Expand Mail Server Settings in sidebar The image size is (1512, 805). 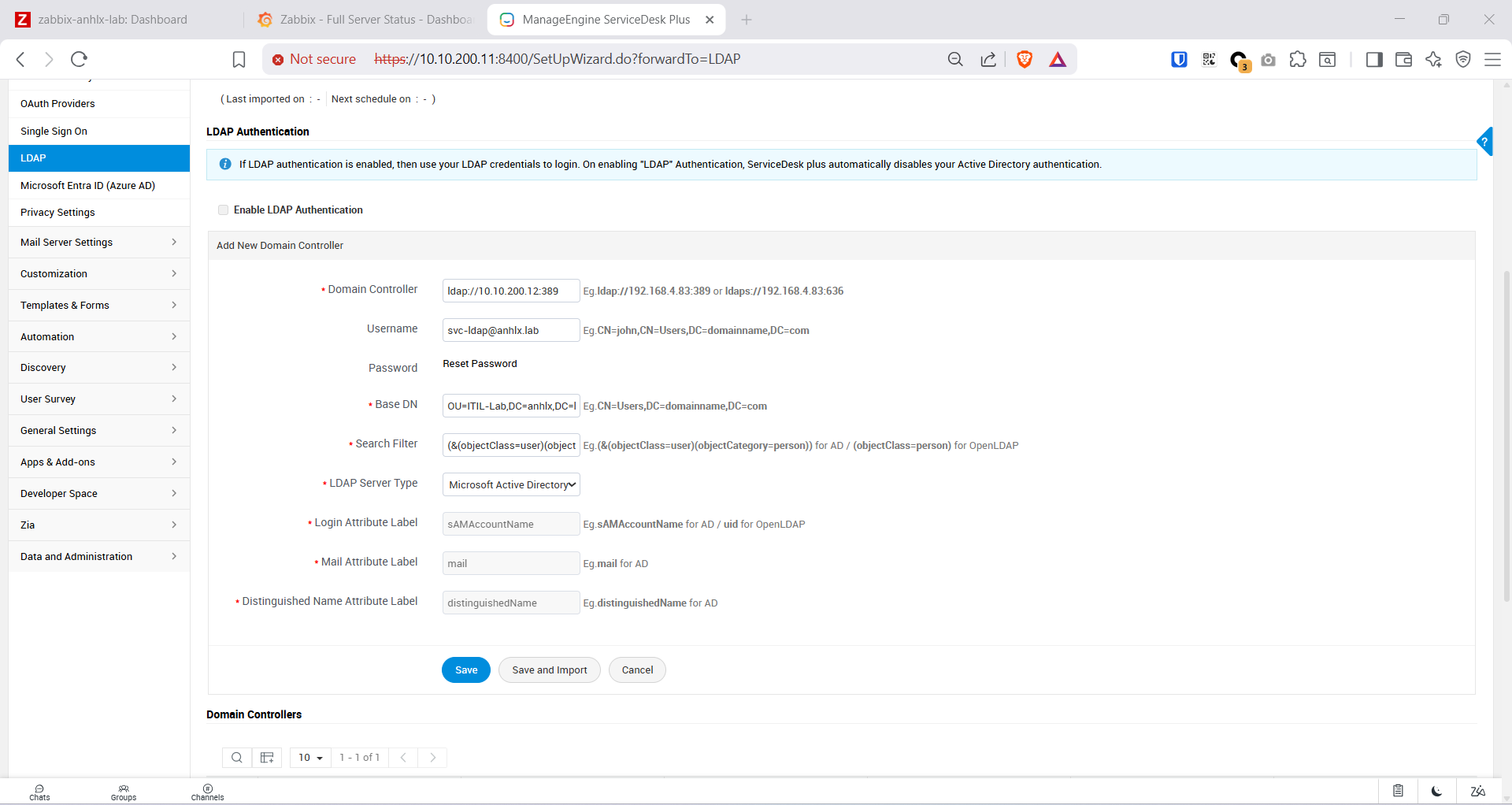(x=98, y=243)
